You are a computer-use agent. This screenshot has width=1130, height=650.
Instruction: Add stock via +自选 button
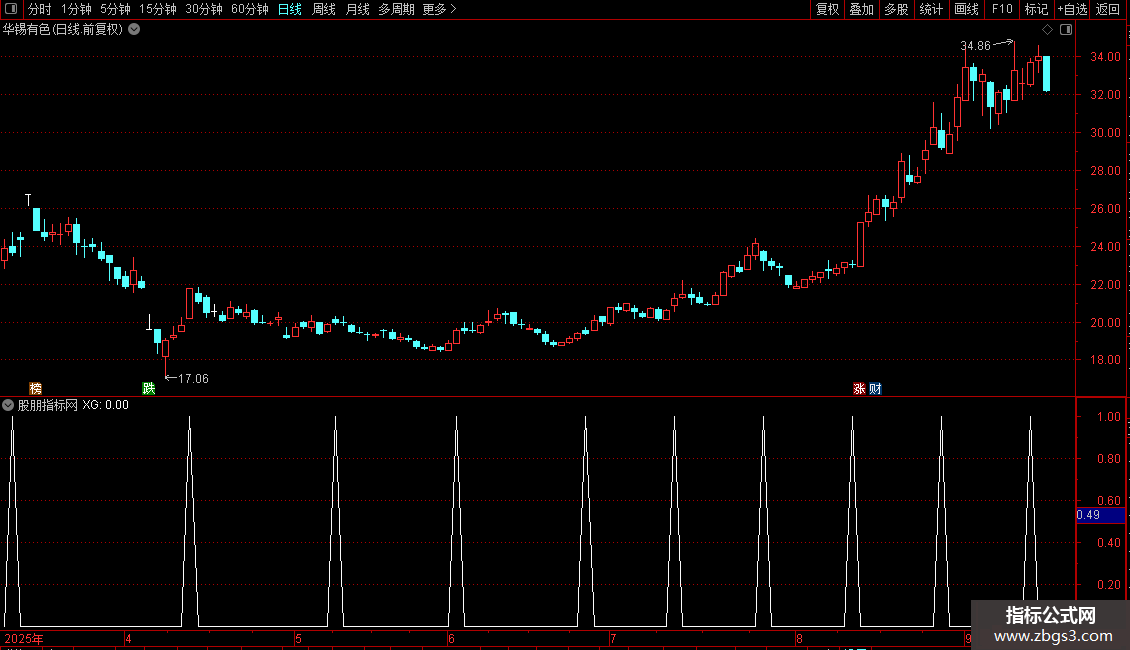pos(1072,9)
